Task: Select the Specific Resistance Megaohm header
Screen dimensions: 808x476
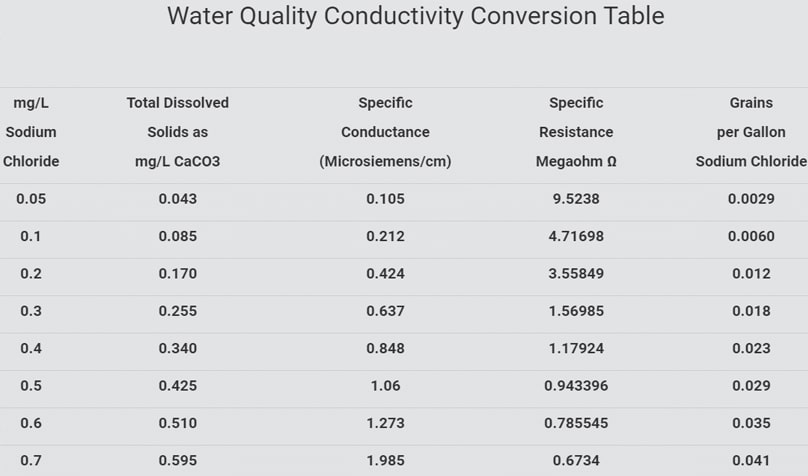Action: click(576, 132)
